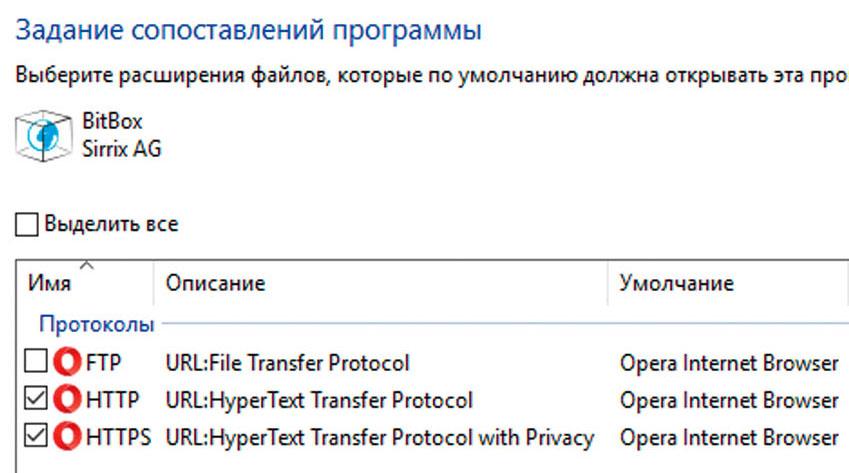Click the Opera icon beside HTTP
Image resolution: width=849 pixels, height=473 pixels.
click(69, 401)
